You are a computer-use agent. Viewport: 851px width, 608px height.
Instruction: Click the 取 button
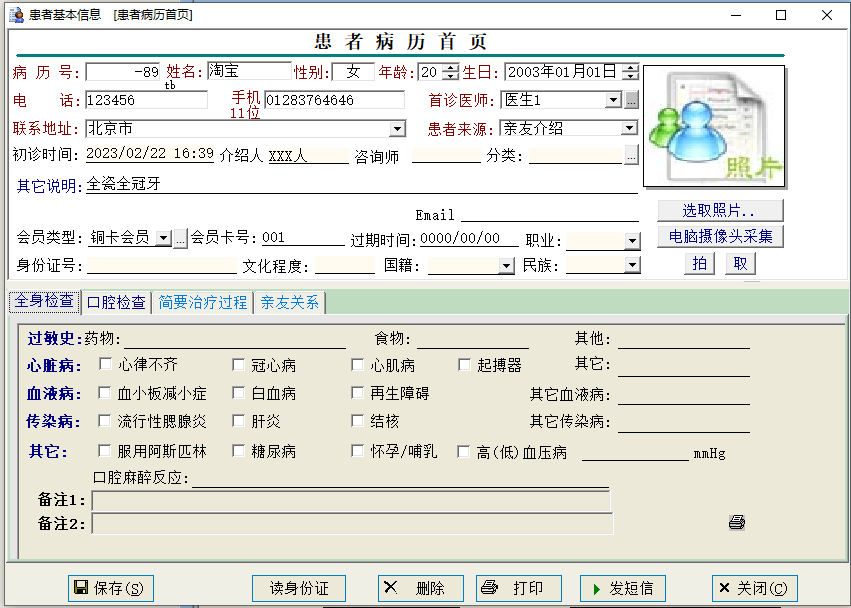pyautogui.click(x=740, y=264)
